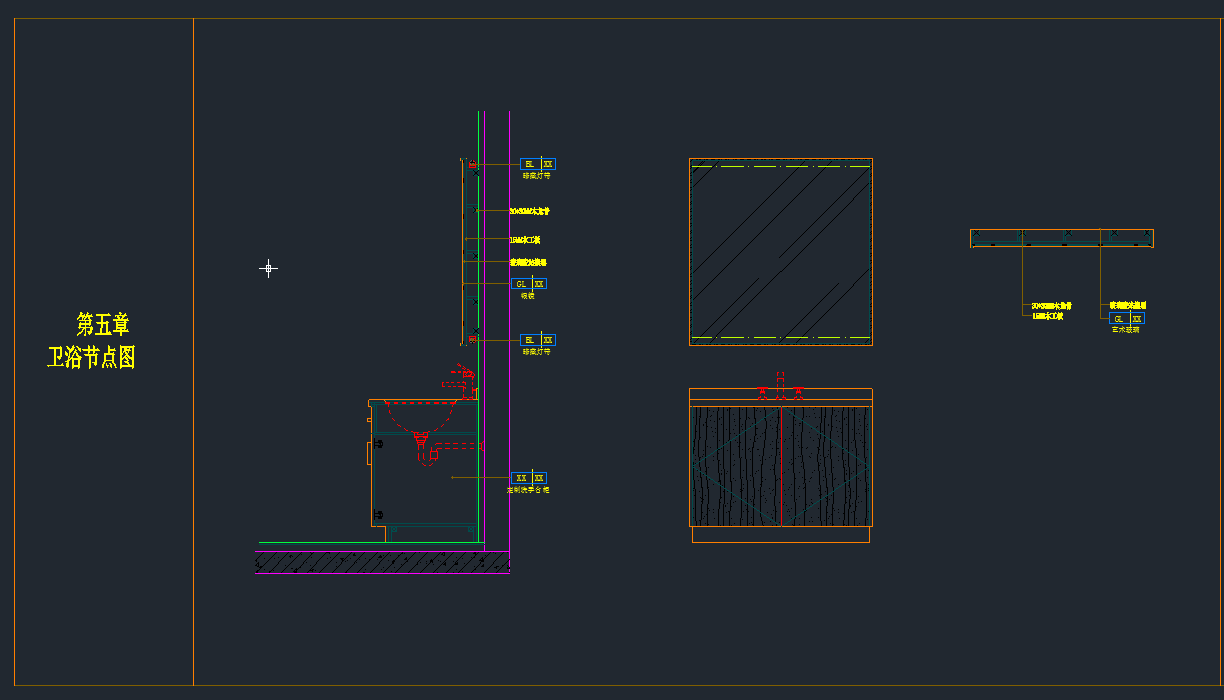
Task: Pick the red faucet on the front elevation
Action: pyautogui.click(x=780, y=388)
